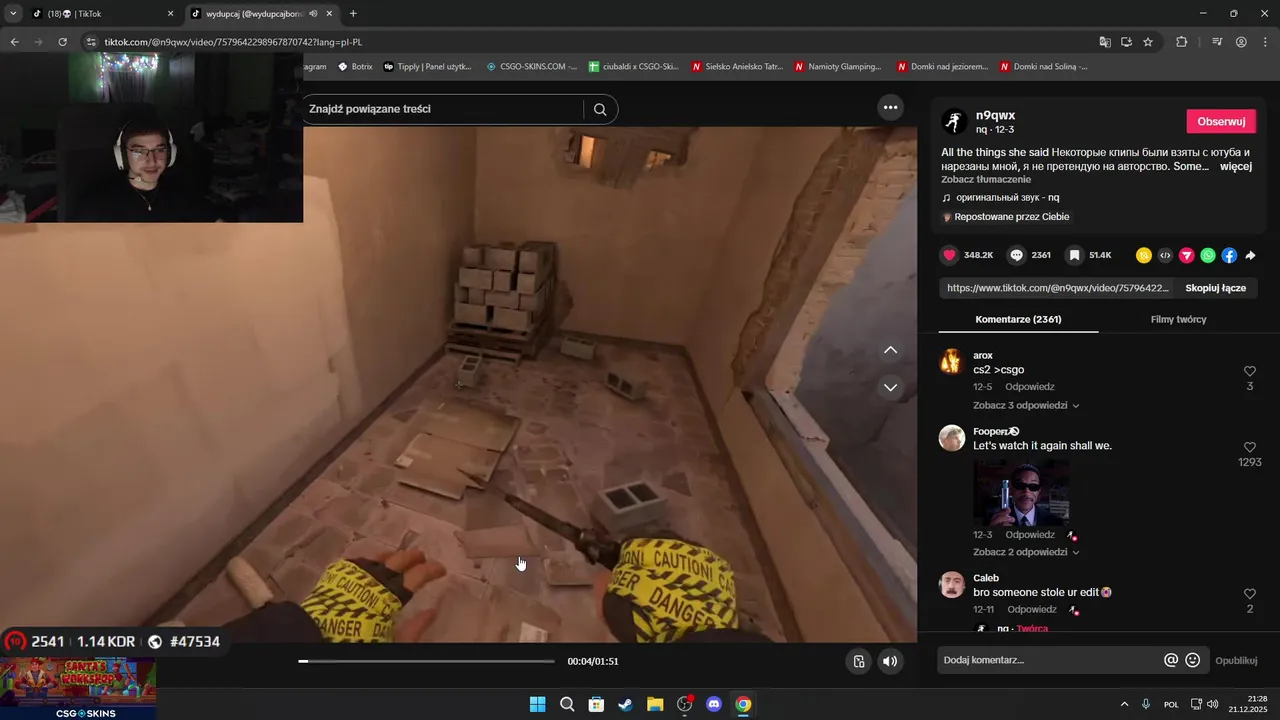Open meme image in Foopers' comment
Viewport: 1280px width, 720px height.
pyautogui.click(x=1021, y=492)
